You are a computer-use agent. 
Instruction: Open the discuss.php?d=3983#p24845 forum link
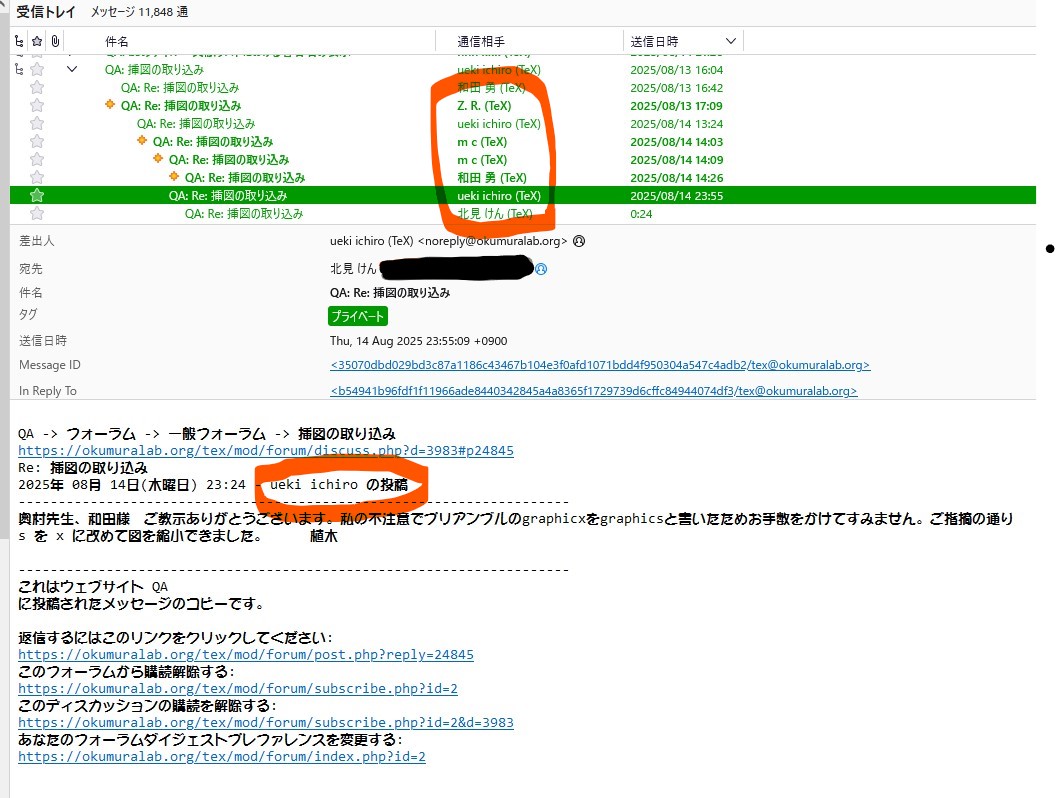[x=266, y=451]
